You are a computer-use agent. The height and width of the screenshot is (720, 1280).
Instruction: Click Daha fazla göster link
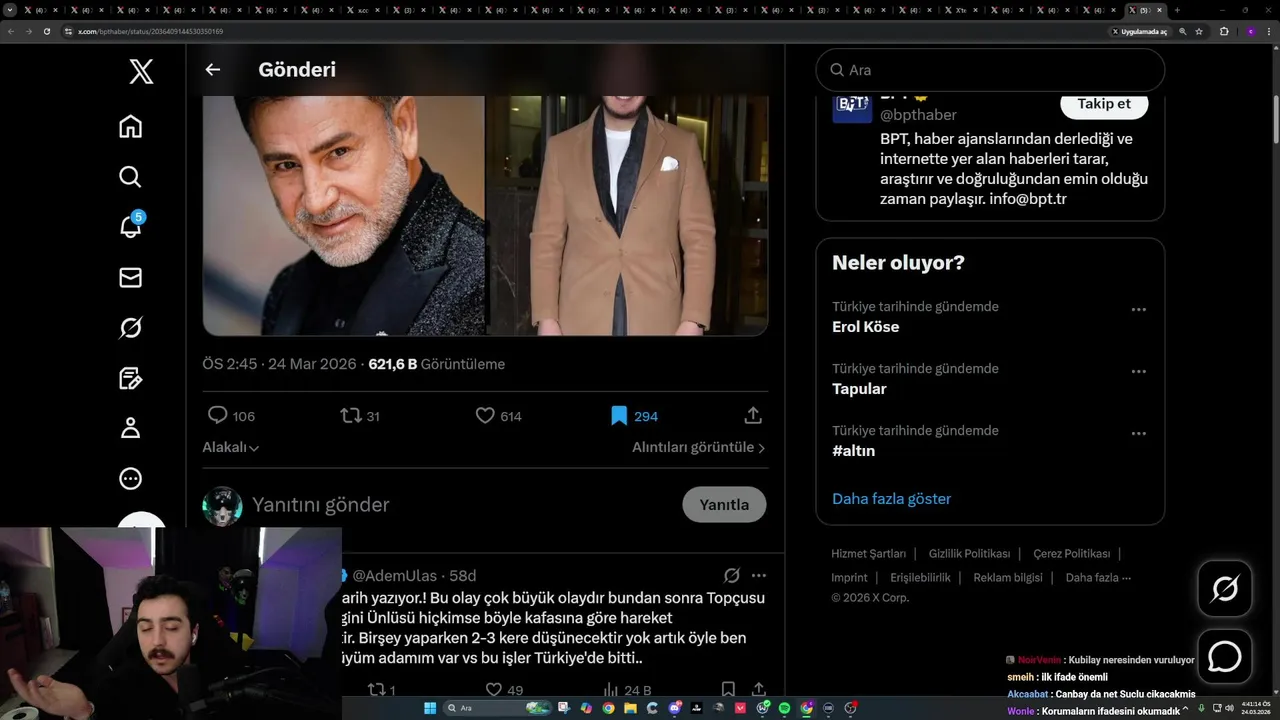click(891, 499)
